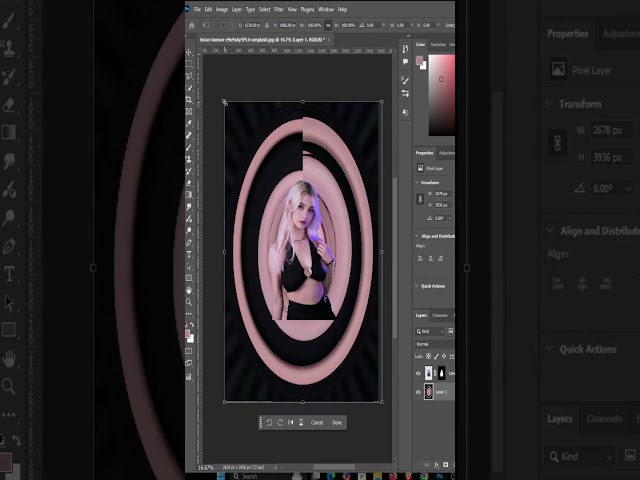Select the Move tool
Viewport: 640px width, 480px height.
click(189, 52)
